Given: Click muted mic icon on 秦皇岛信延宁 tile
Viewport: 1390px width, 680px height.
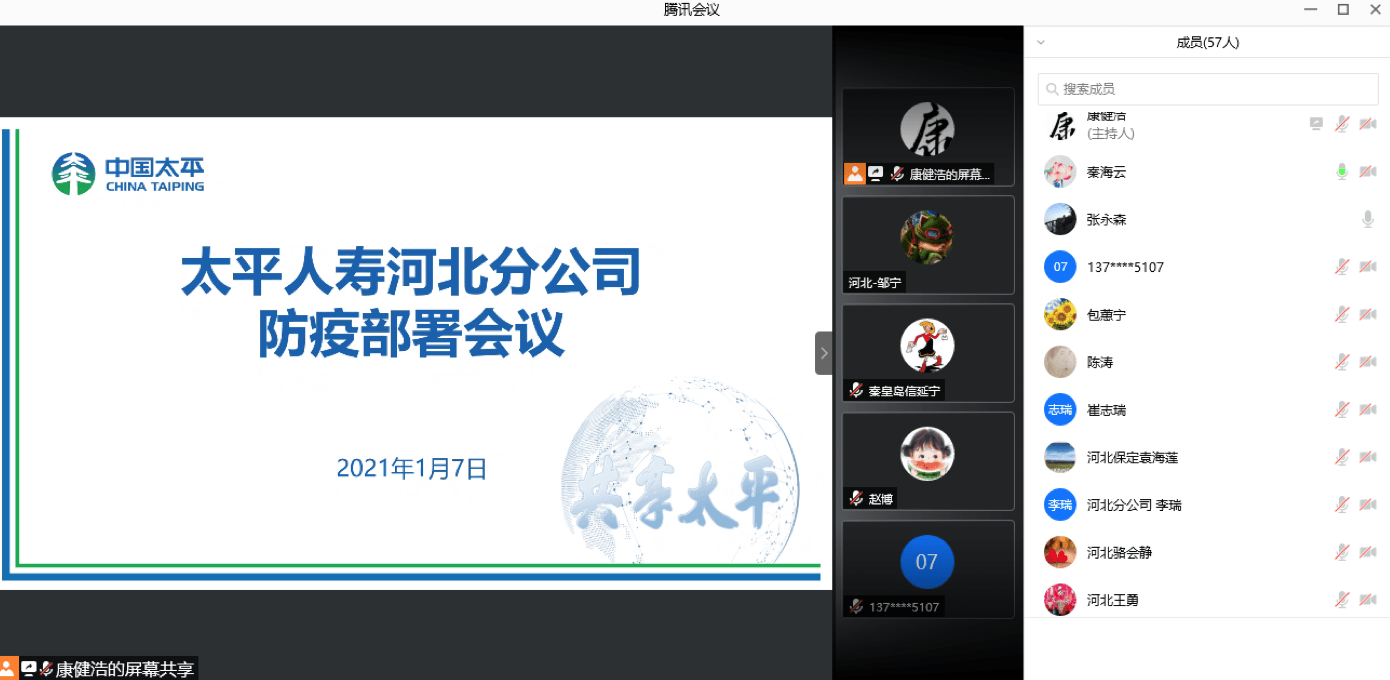Looking at the screenshot, I should [856, 391].
